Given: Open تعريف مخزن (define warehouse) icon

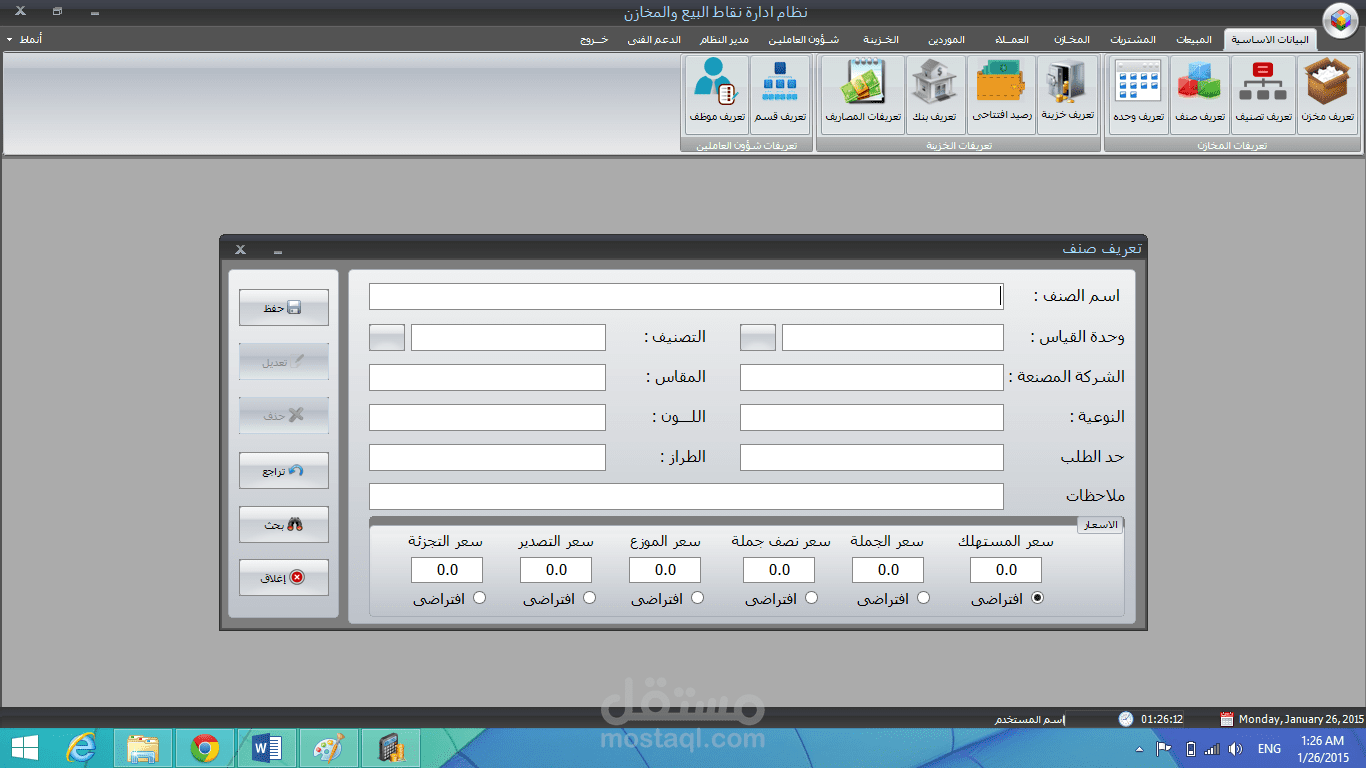Looking at the screenshot, I should point(1328,93).
